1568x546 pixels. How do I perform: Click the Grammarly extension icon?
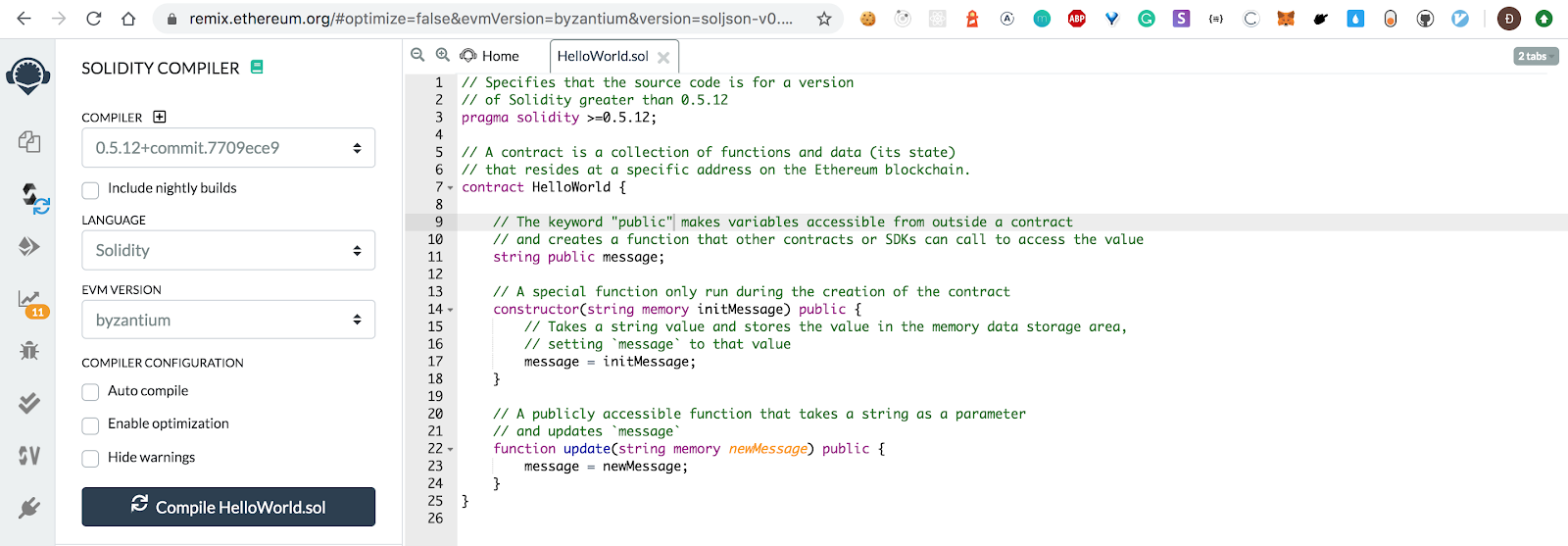click(x=1146, y=19)
